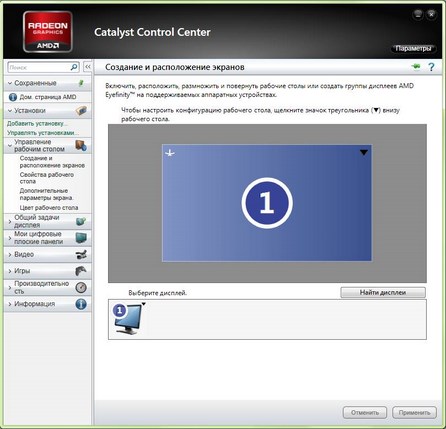Viewport: 446px width, 429px height.
Task: Open dropdown arrow beside monitor 1 thumbnail
Action: [x=144, y=304]
